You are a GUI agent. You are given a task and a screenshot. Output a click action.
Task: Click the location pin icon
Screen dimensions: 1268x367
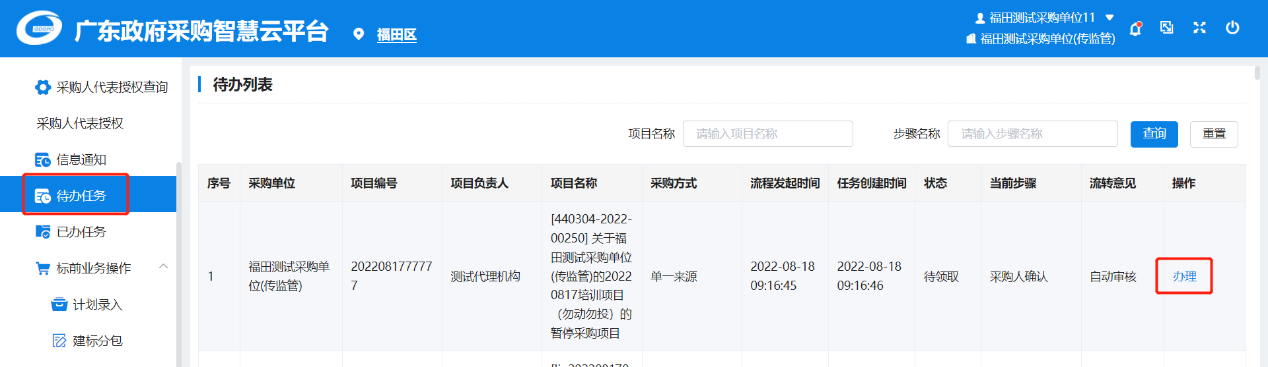pos(359,35)
